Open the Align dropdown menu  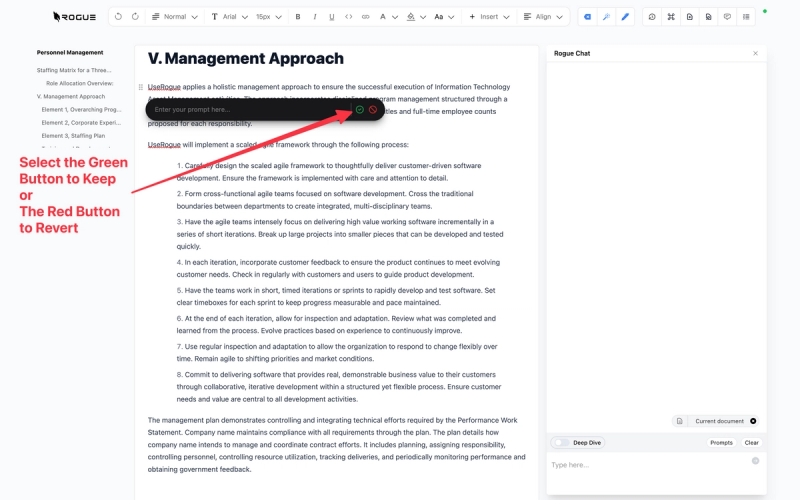543,17
